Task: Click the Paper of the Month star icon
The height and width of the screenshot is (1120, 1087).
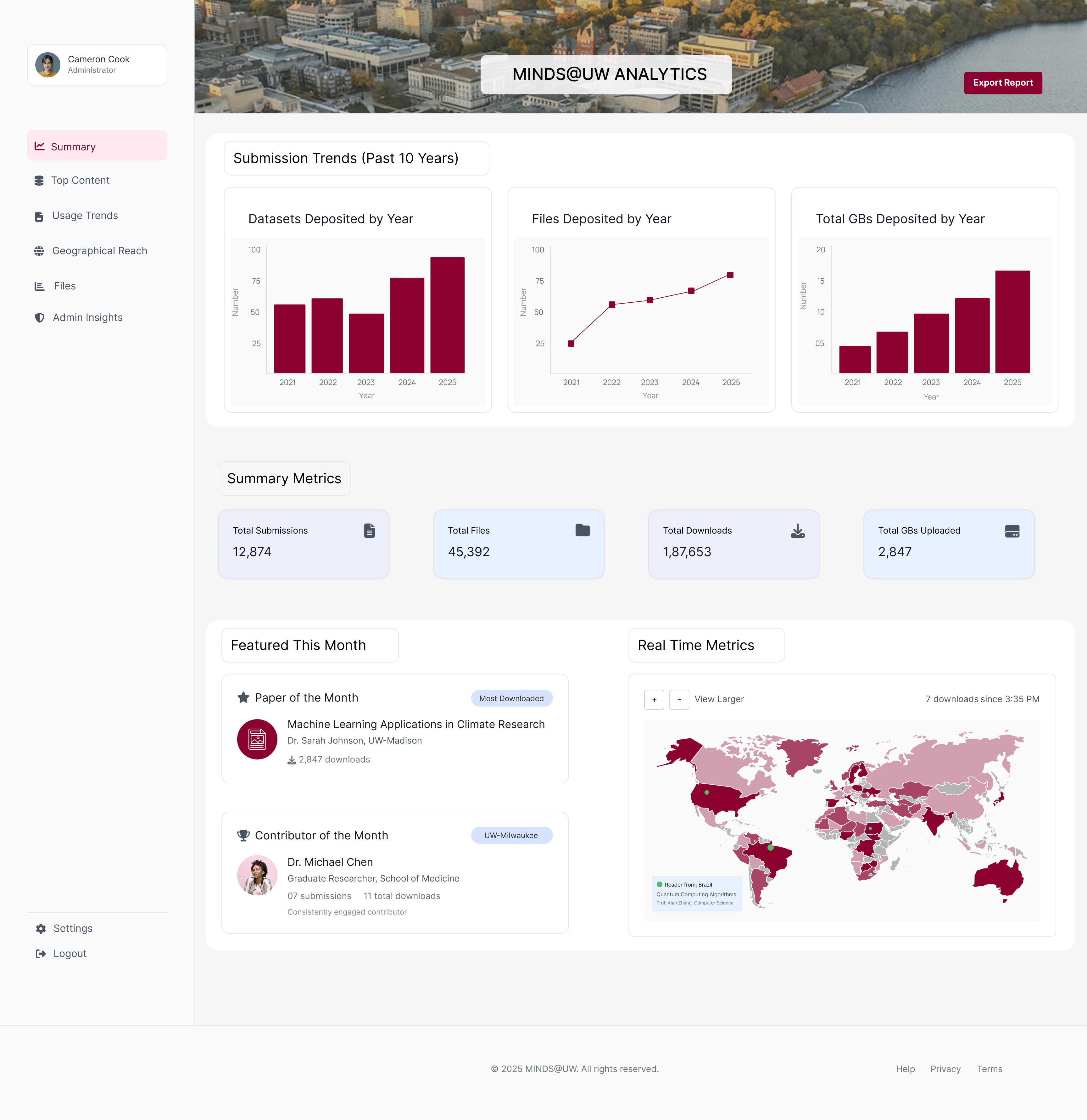Action: click(x=243, y=697)
